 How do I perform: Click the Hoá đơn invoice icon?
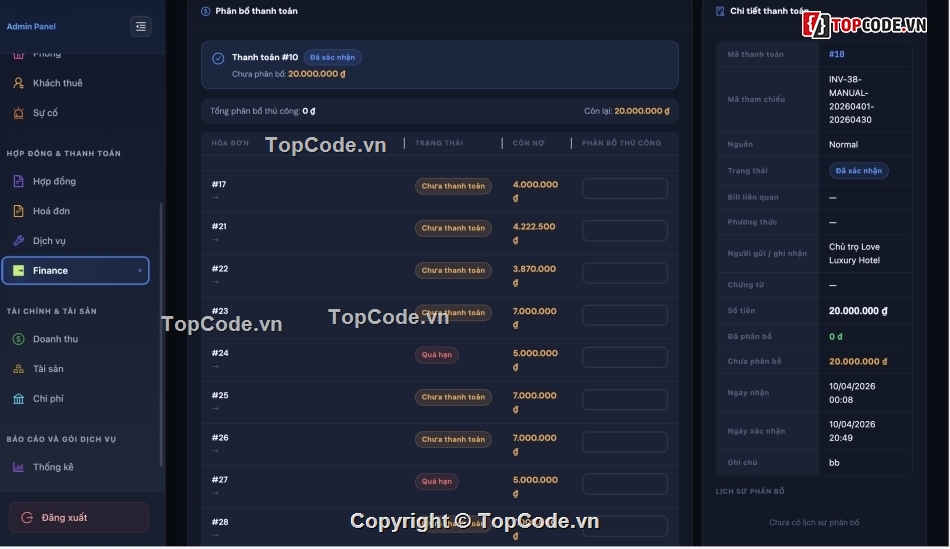tap(18, 211)
